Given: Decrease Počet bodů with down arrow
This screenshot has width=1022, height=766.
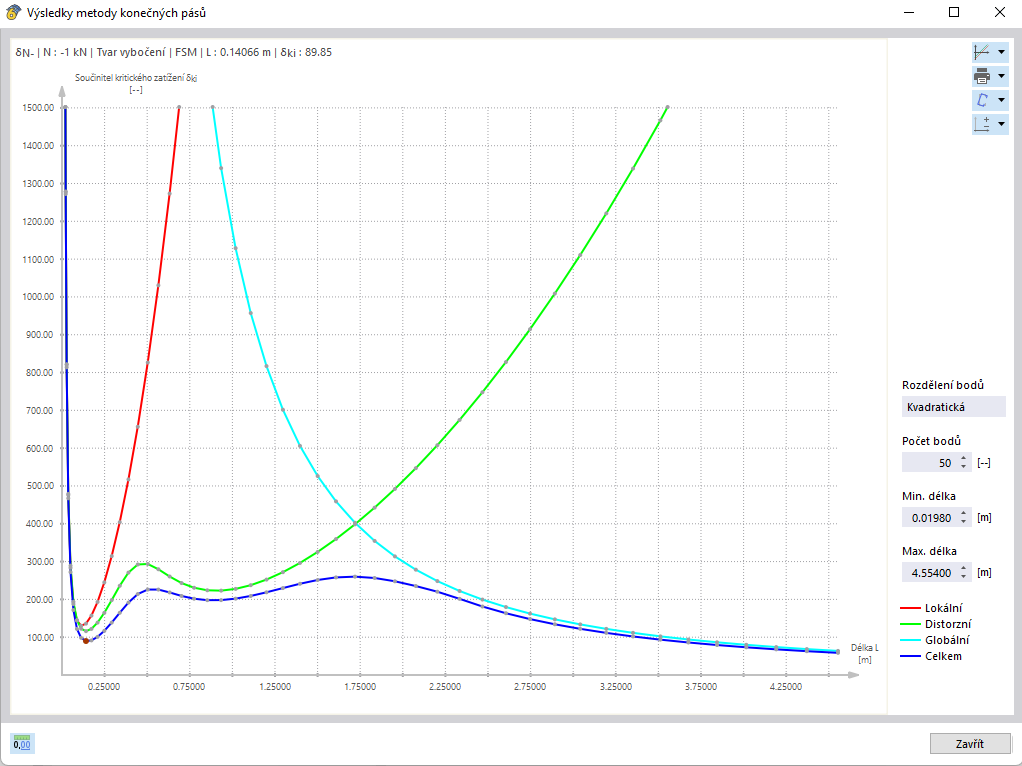Looking at the screenshot, I should (963, 467).
